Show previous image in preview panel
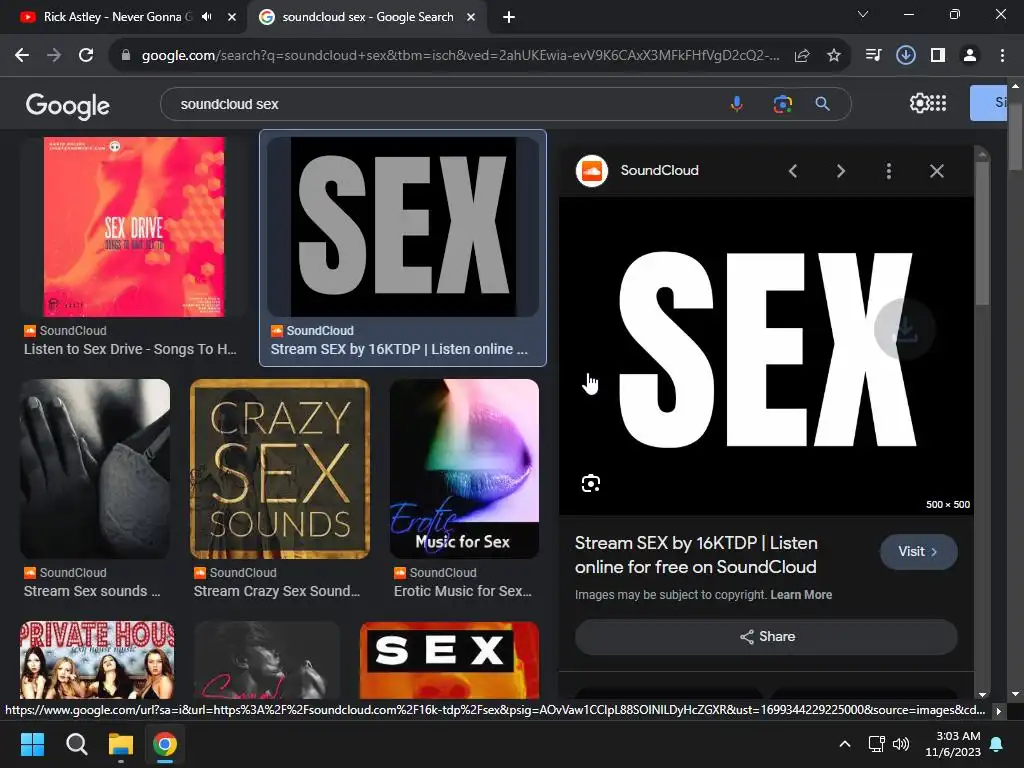The height and width of the screenshot is (768, 1024). point(793,171)
